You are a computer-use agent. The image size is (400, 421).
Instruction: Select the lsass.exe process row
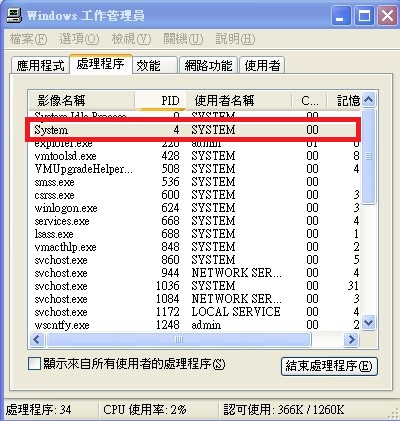coord(194,234)
